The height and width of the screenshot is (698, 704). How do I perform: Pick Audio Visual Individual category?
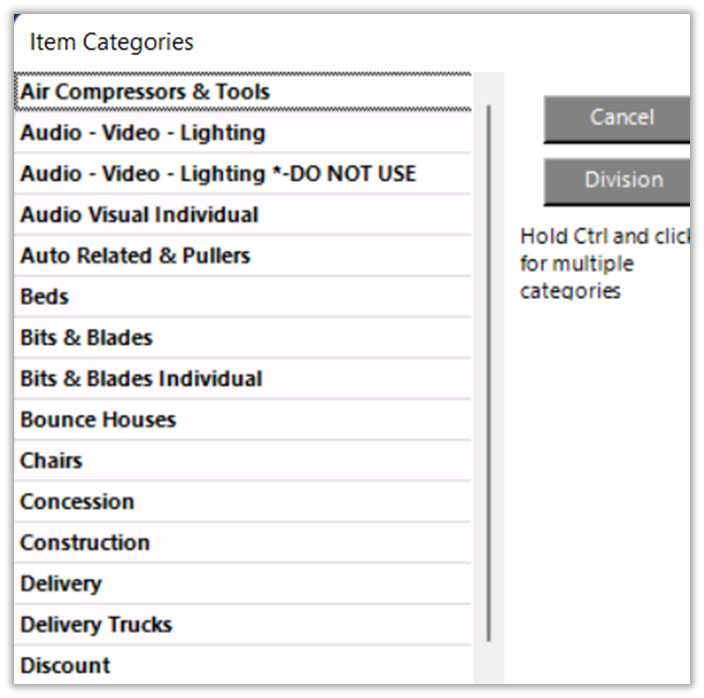[139, 215]
